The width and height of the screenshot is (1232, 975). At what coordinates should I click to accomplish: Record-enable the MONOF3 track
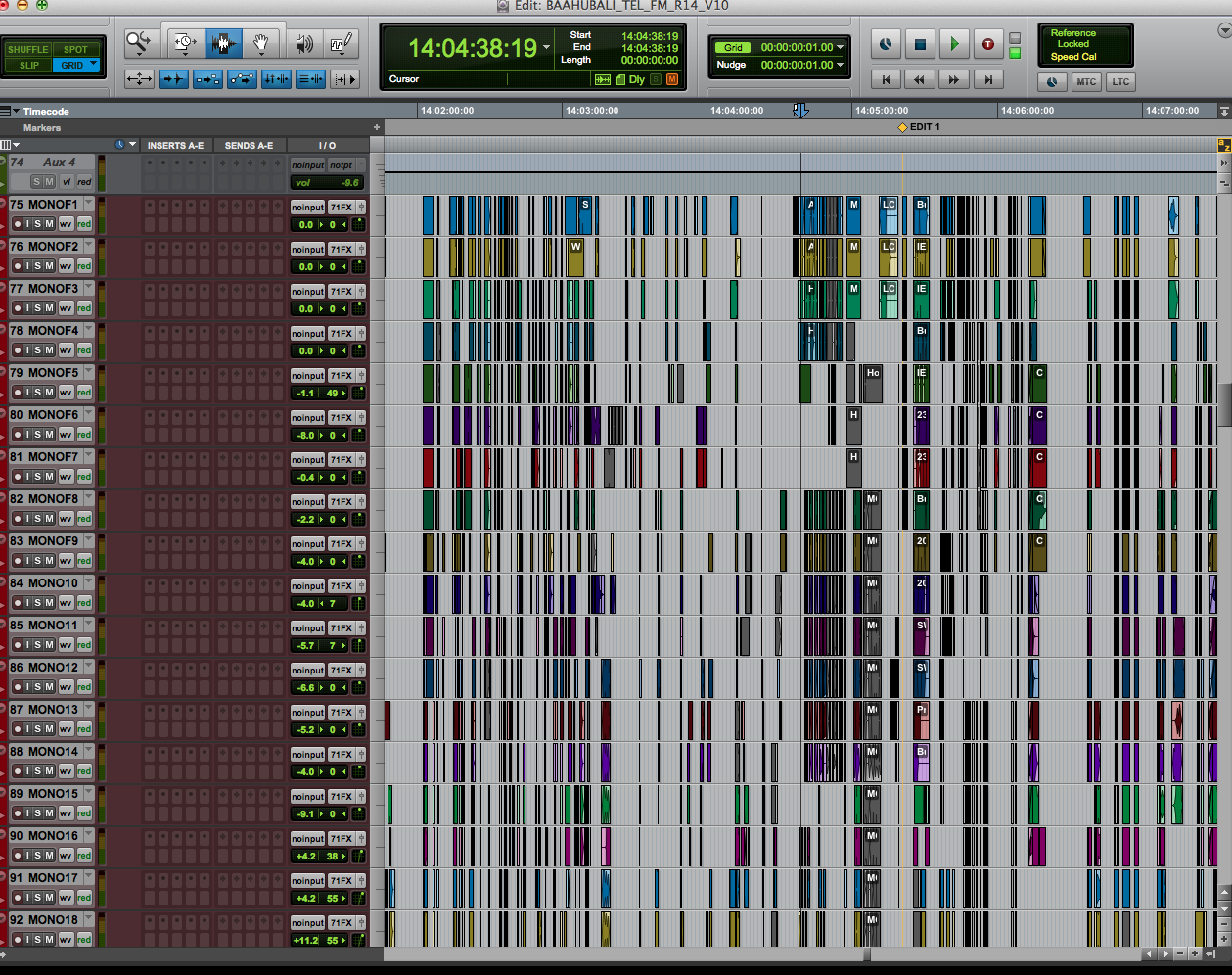coord(18,308)
